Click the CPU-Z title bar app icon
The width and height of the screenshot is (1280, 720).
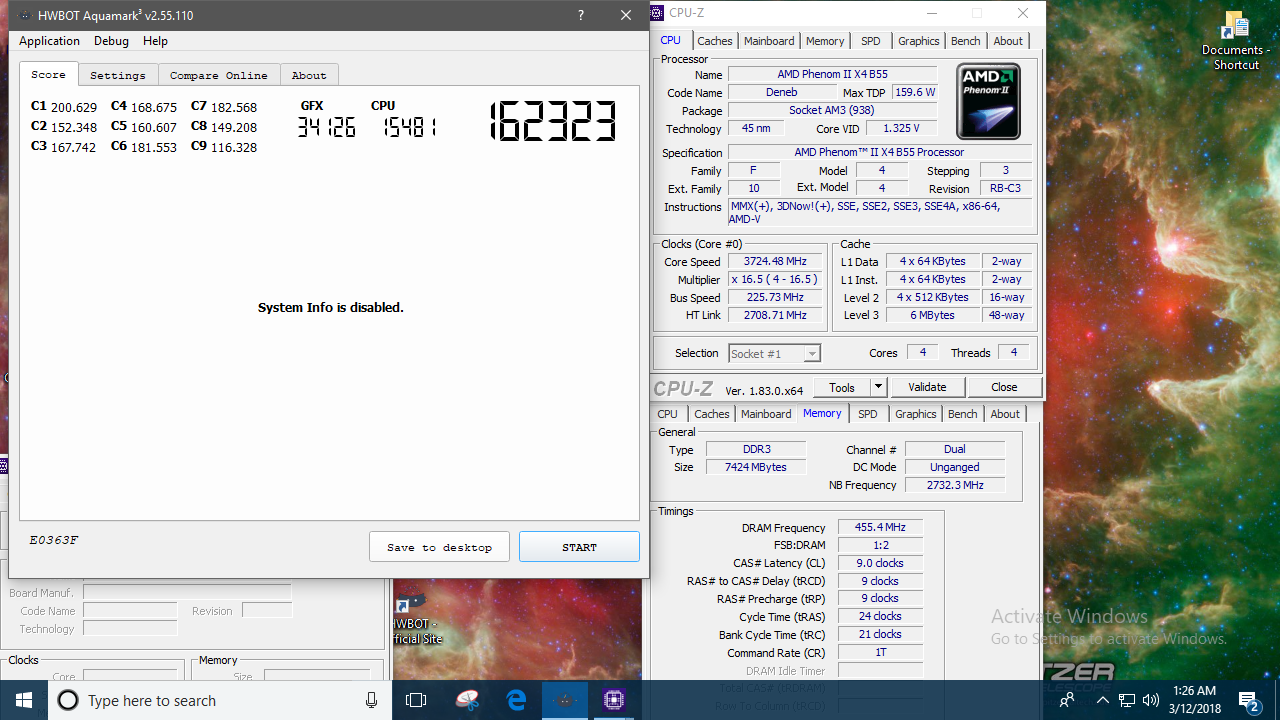(x=658, y=13)
